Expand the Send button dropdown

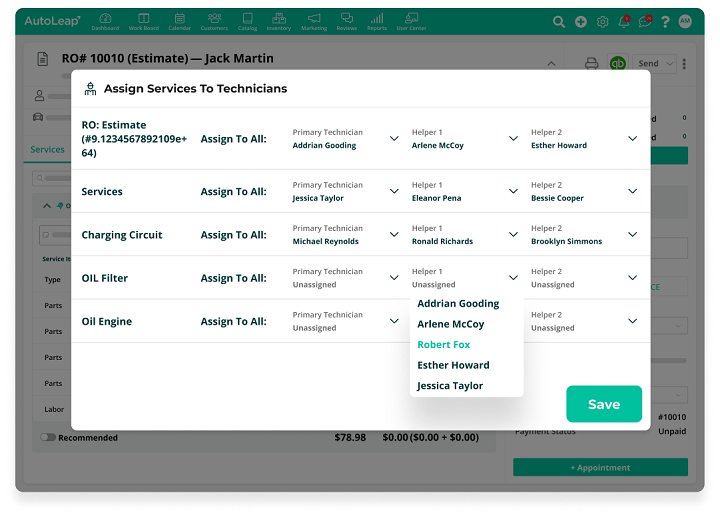[x=669, y=63]
